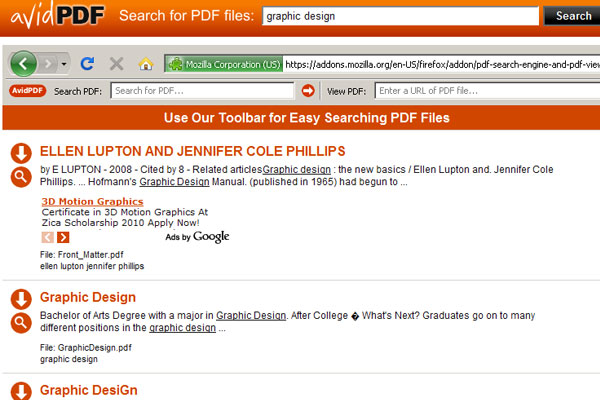The width and height of the screenshot is (600, 400).
Task: Open the 3D Motion Graphics ad link
Action: [92, 201]
